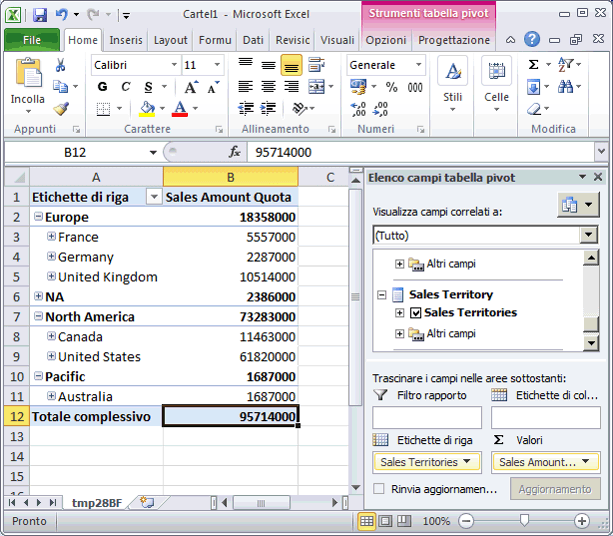Viewport: 613px width, 536px height.
Task: Center text horizontally
Action: click(x=268, y=86)
